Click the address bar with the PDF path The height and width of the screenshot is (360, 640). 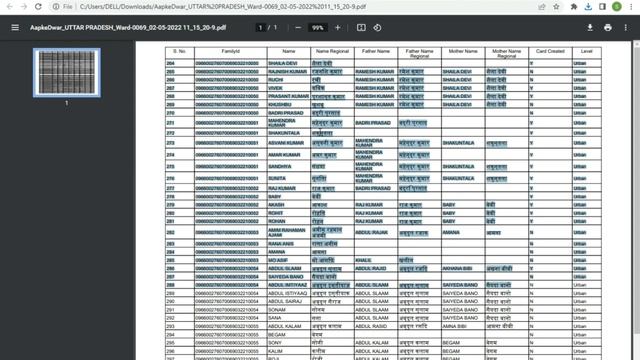[x=222, y=7]
